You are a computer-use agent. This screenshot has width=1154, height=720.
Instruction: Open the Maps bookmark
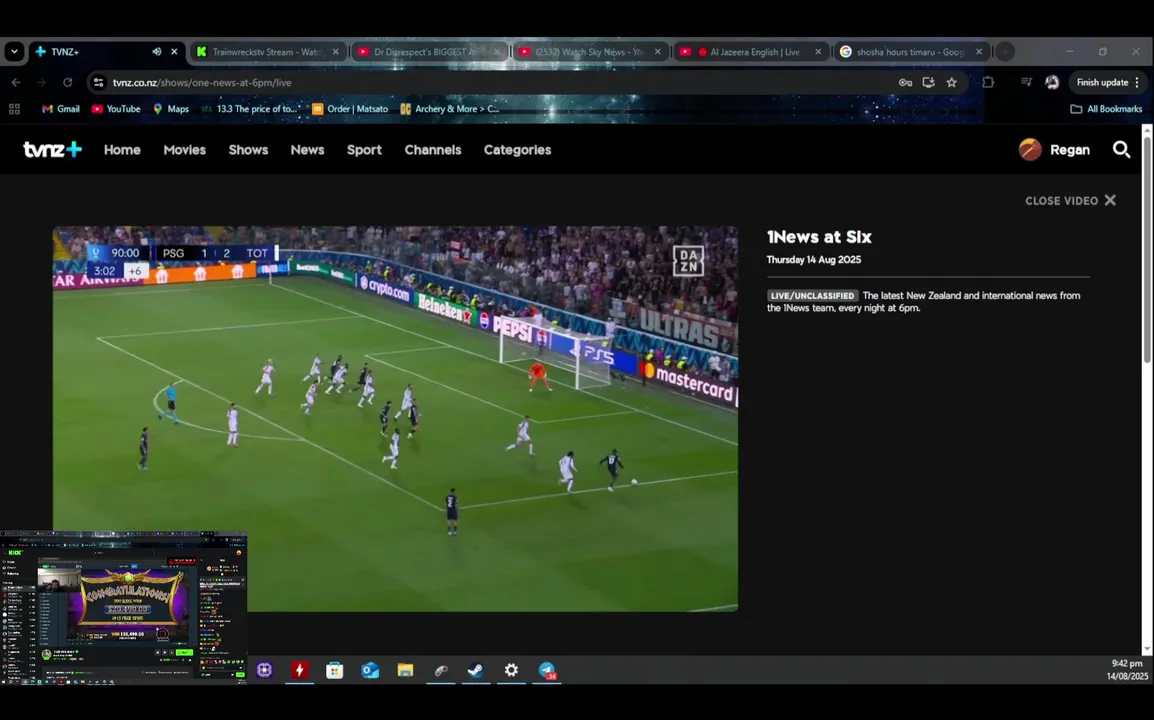tap(171, 109)
